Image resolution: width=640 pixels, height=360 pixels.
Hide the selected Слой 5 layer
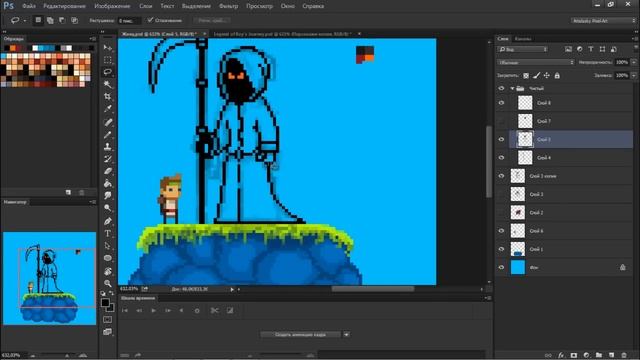501,140
